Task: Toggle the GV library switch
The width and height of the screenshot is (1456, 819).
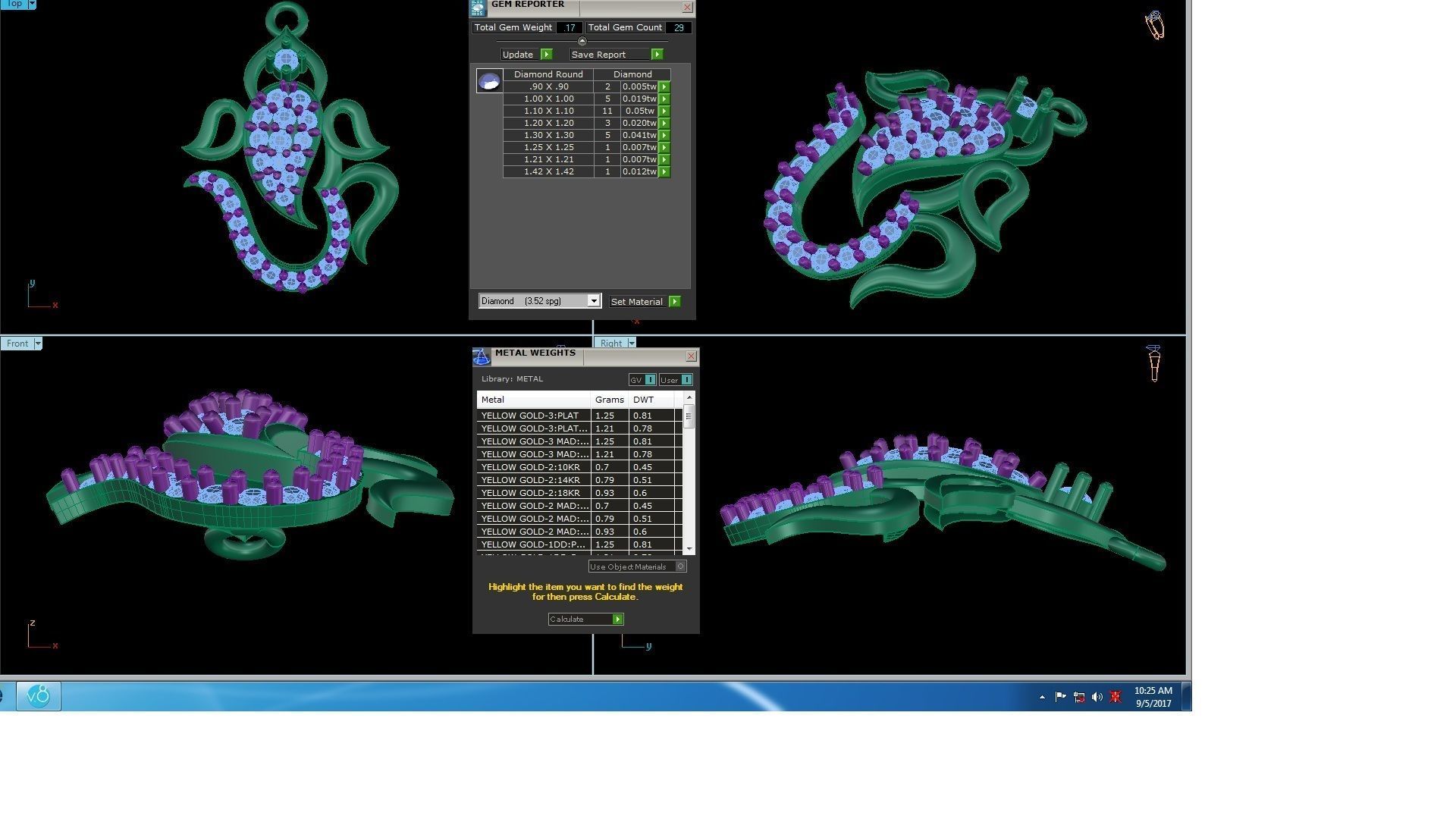Action: click(x=650, y=380)
